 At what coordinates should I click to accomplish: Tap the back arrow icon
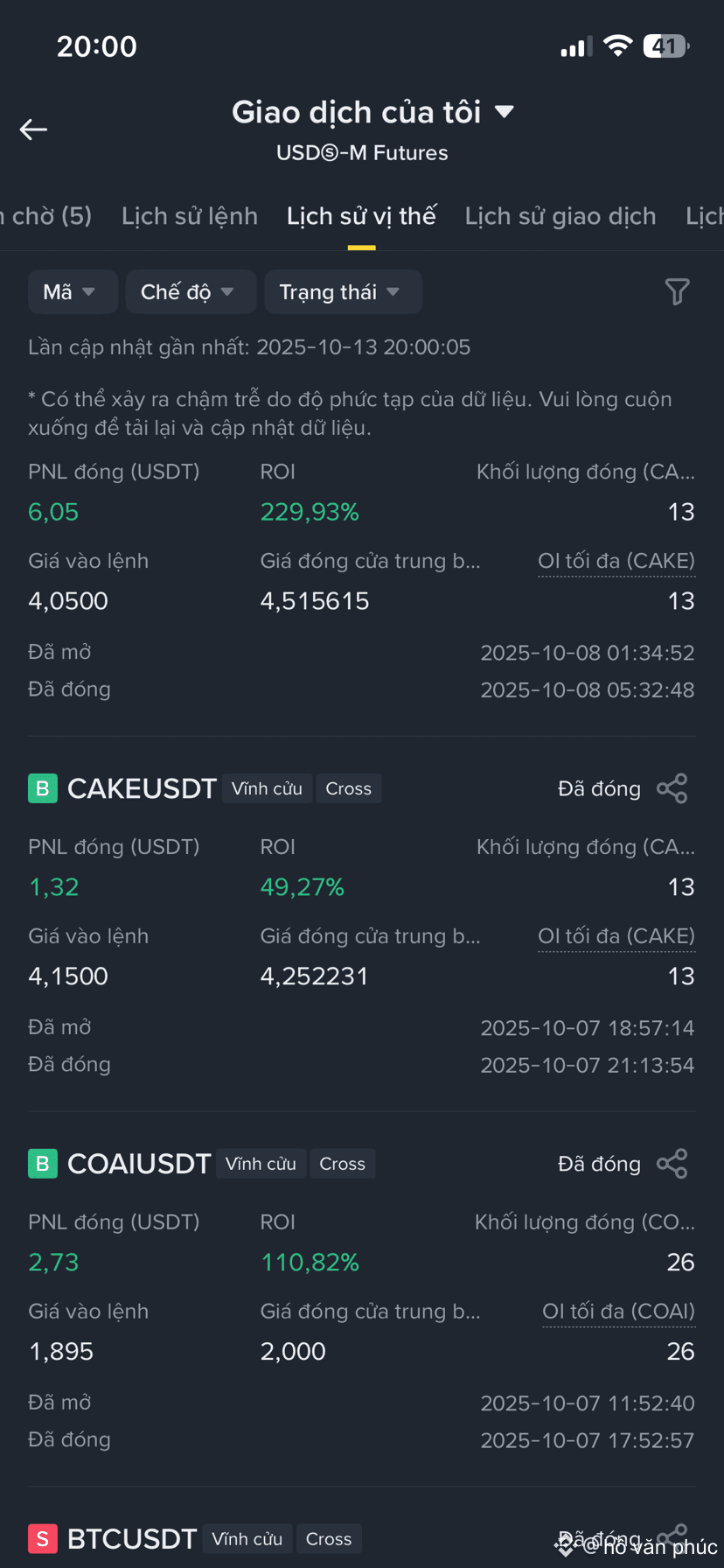(33, 129)
